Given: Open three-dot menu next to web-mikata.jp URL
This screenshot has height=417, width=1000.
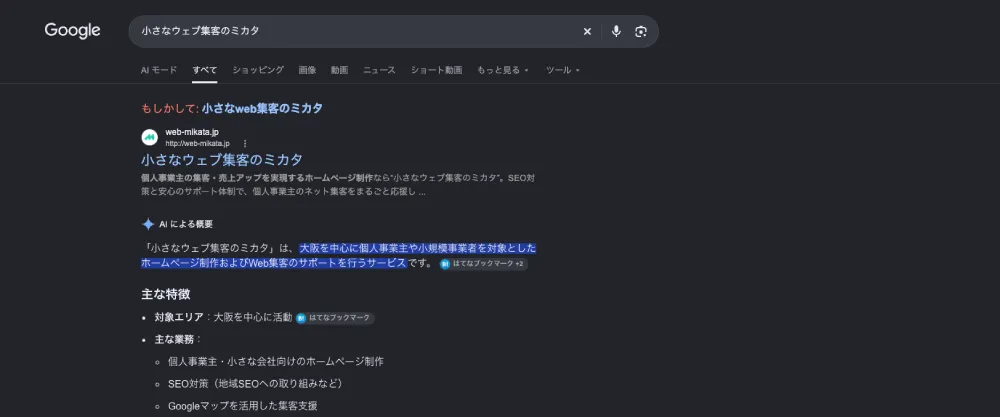Looking at the screenshot, I should 245,143.
